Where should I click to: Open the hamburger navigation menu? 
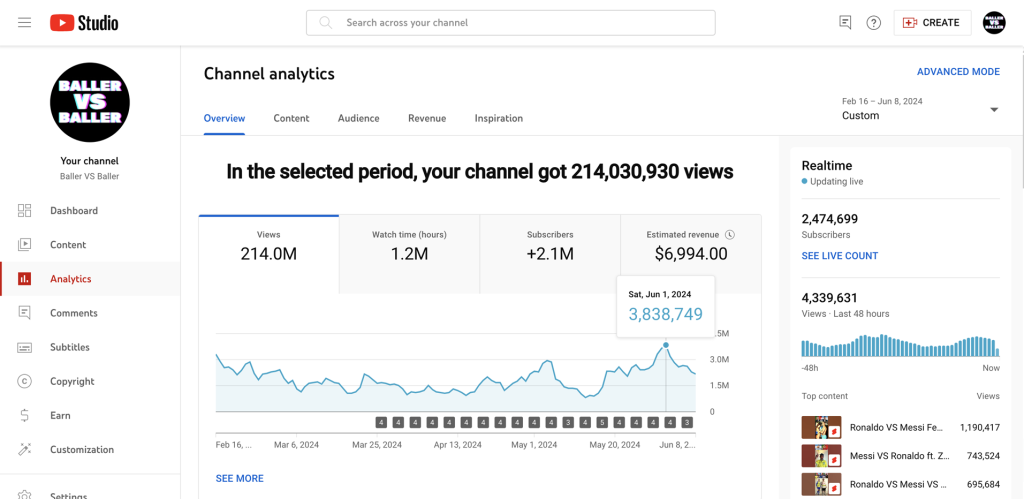click(25, 23)
